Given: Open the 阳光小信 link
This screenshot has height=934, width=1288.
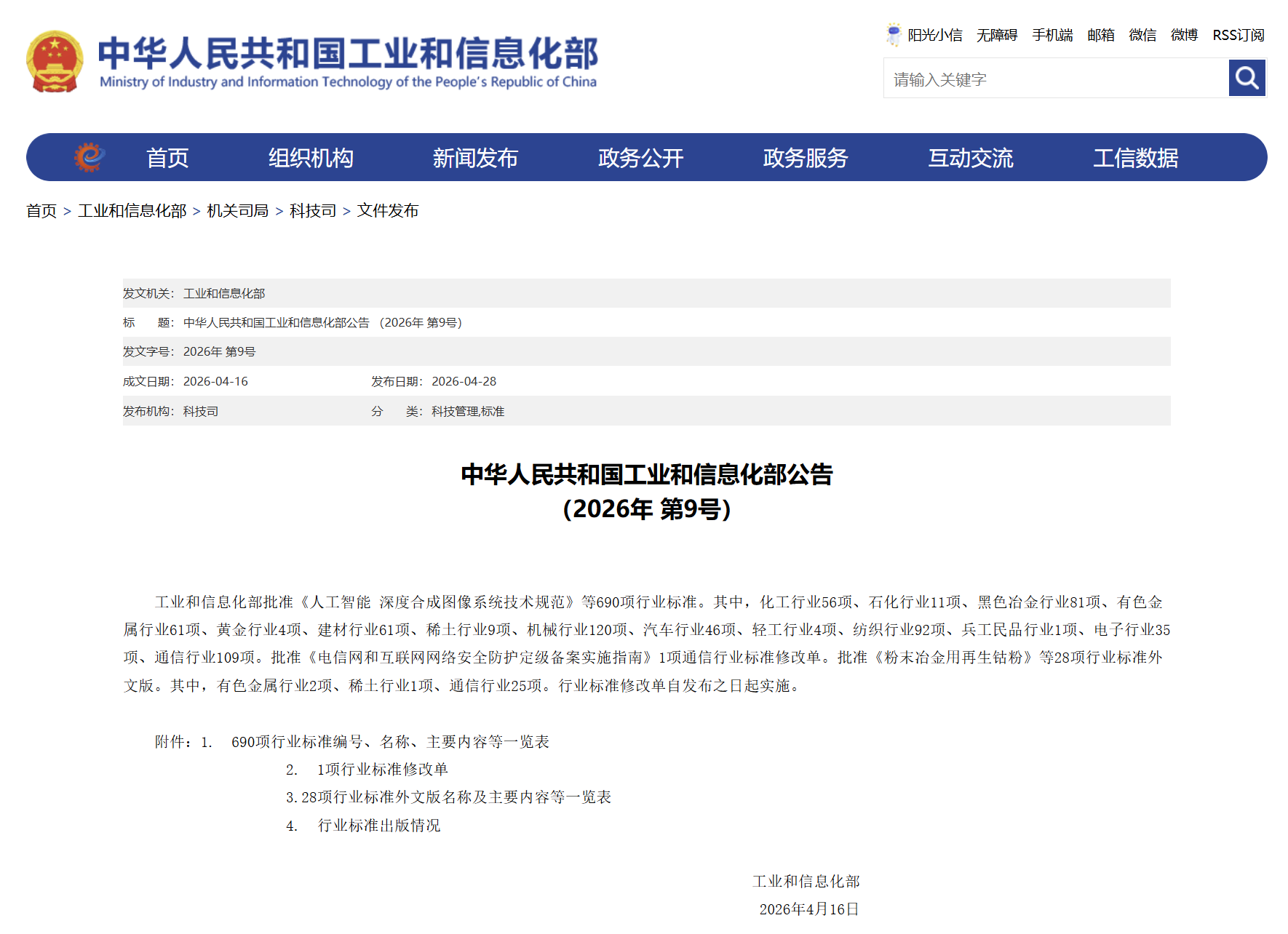Looking at the screenshot, I should coord(935,35).
